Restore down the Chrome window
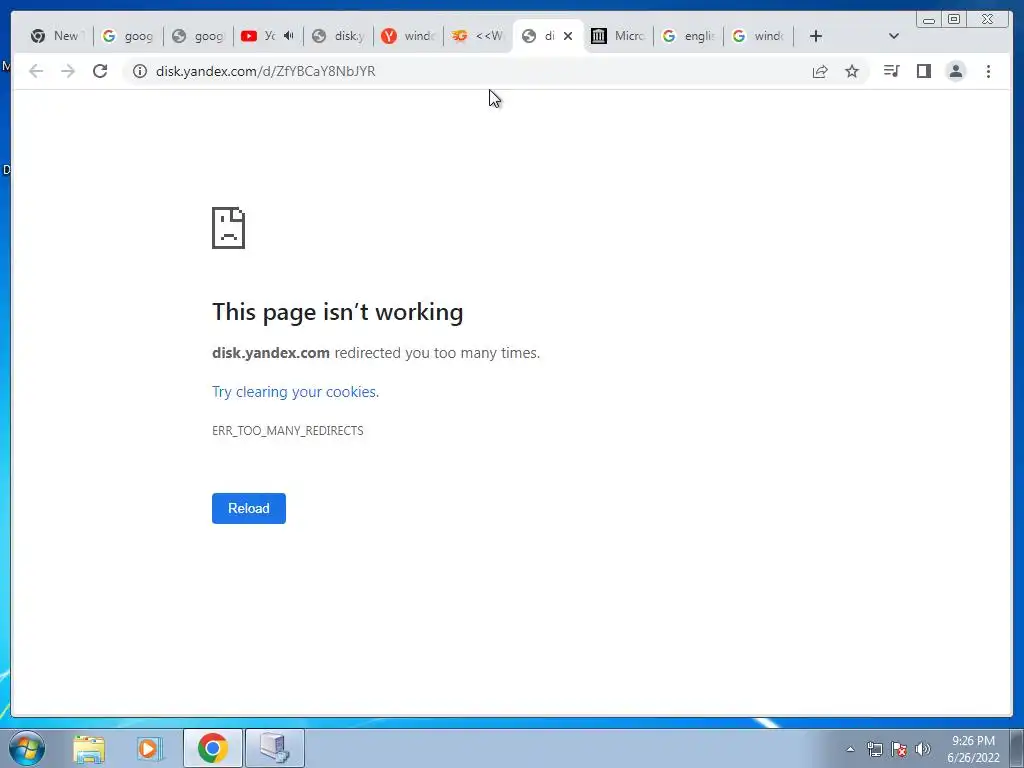Viewport: 1024px width, 768px height. click(x=954, y=20)
